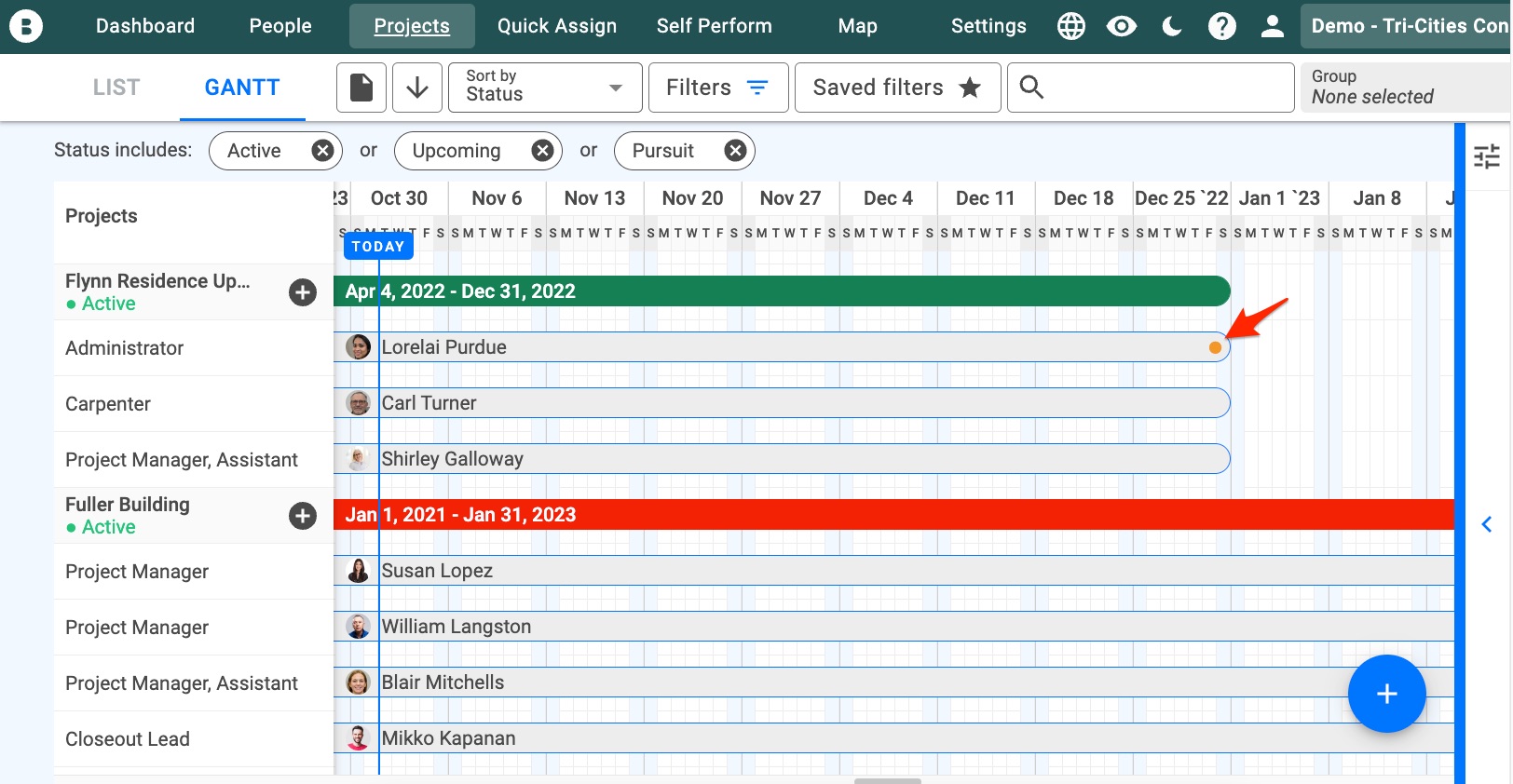The width and height of the screenshot is (1513, 784).
Task: Add role to Fuller Building project
Action: click(302, 516)
